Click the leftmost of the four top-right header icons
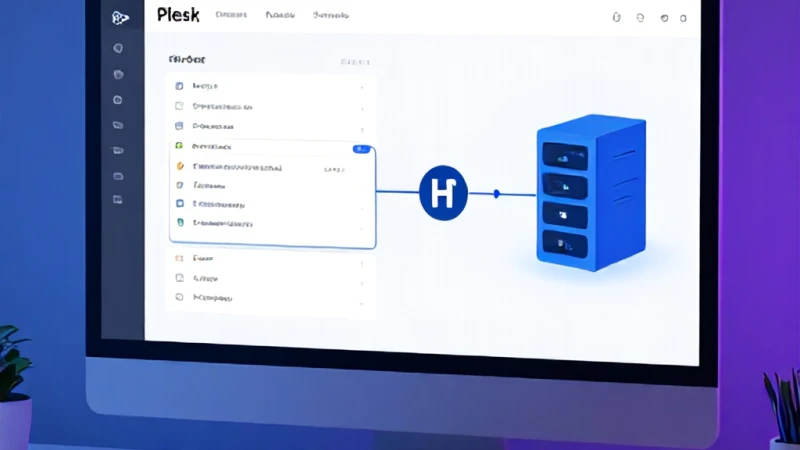The image size is (800, 450). [616, 17]
